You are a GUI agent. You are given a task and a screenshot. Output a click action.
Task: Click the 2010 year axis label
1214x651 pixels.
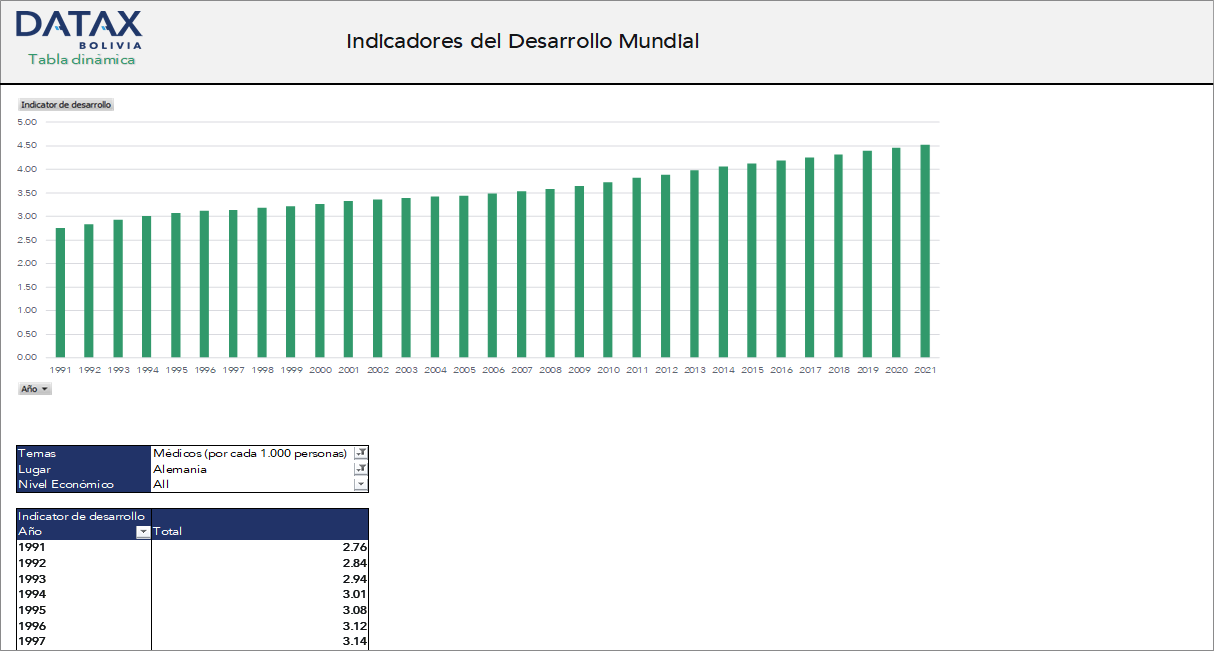pyautogui.click(x=608, y=369)
